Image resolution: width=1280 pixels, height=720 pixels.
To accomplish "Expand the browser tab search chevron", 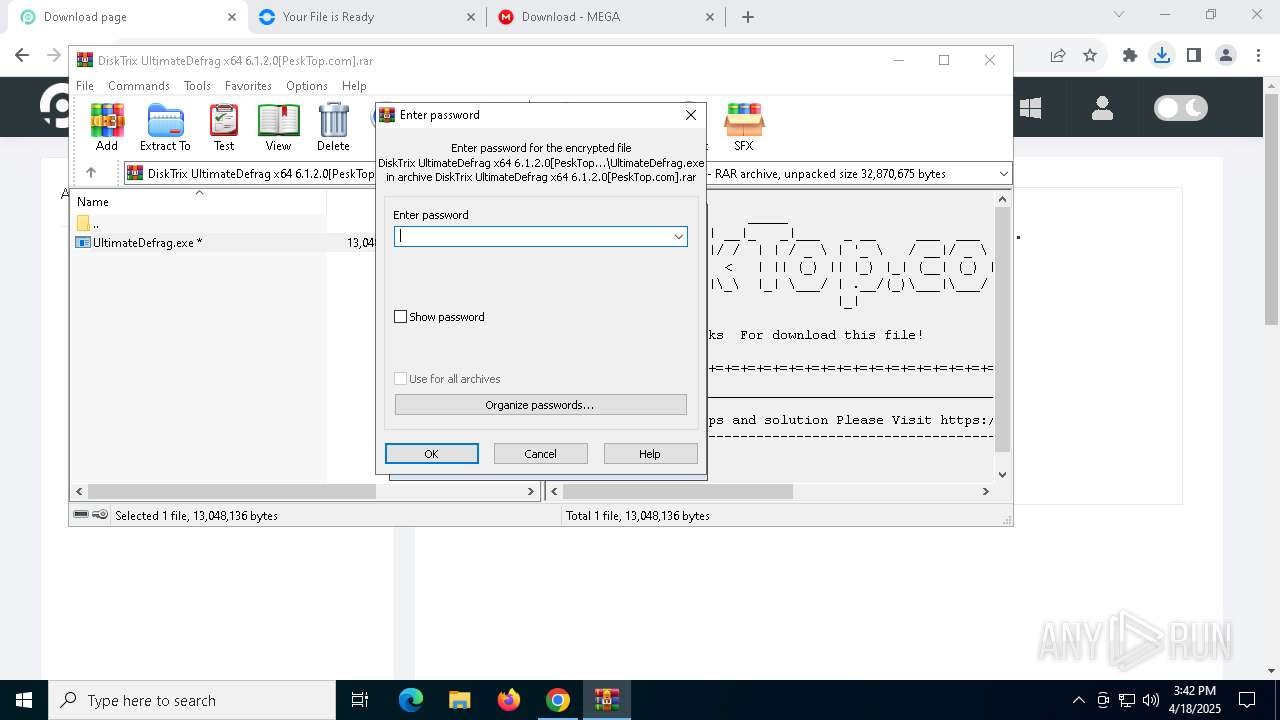I will coord(1119,15).
